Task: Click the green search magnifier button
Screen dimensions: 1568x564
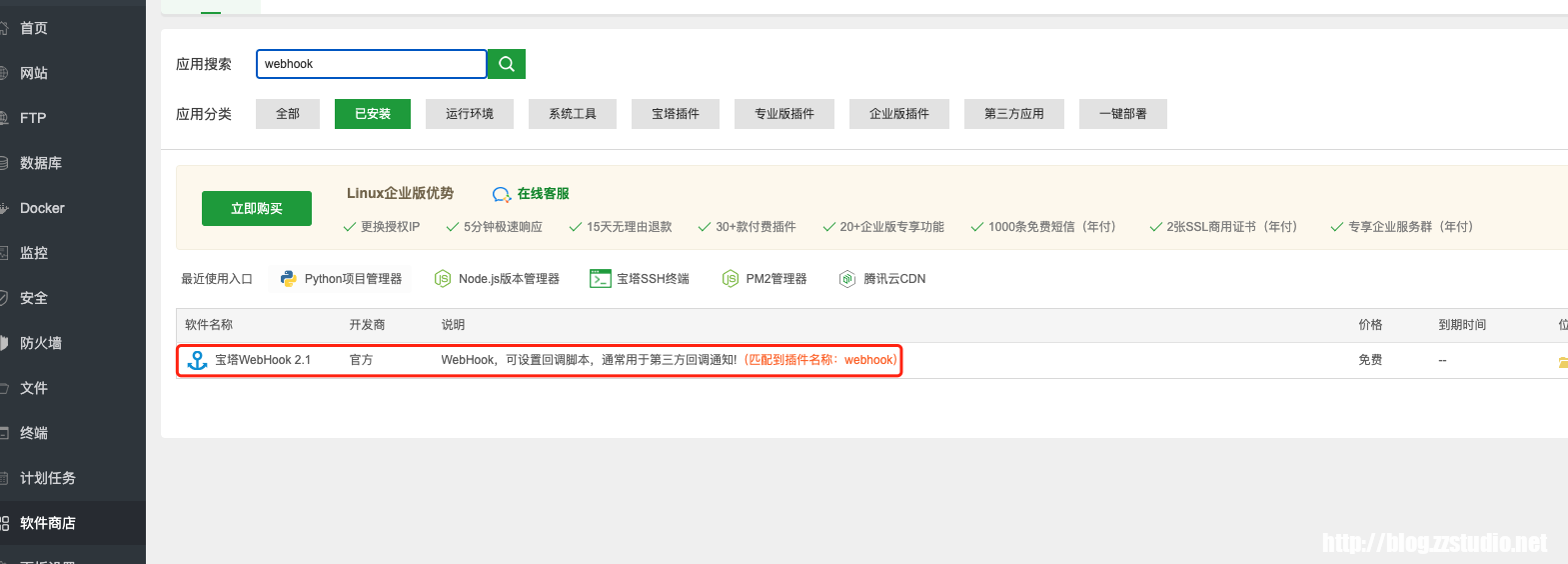Action: [x=507, y=64]
